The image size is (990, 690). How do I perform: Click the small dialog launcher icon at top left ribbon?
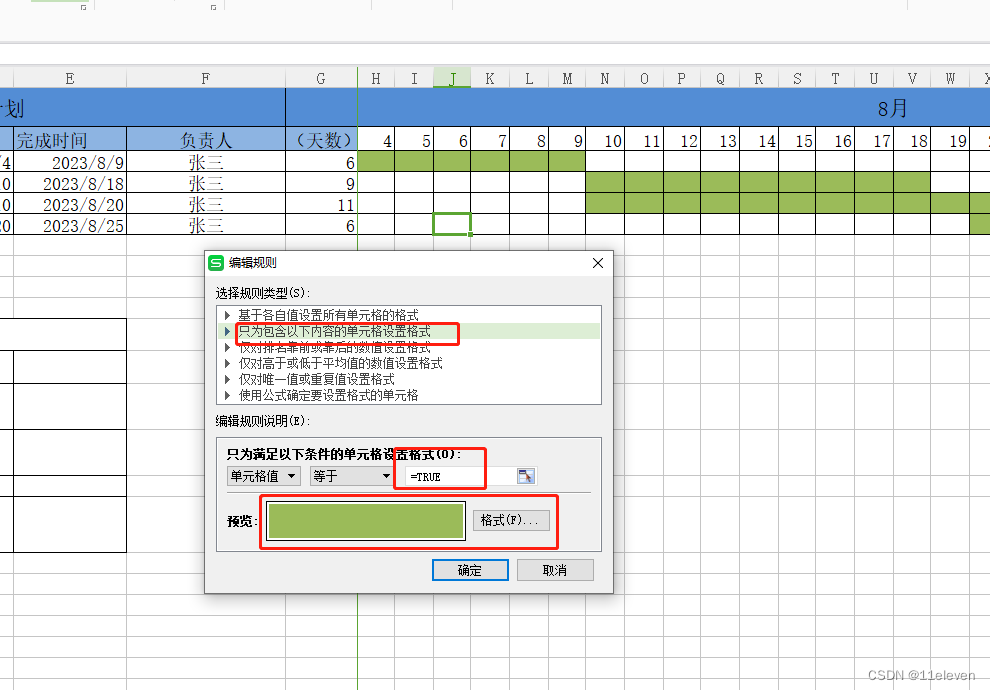pos(83,7)
